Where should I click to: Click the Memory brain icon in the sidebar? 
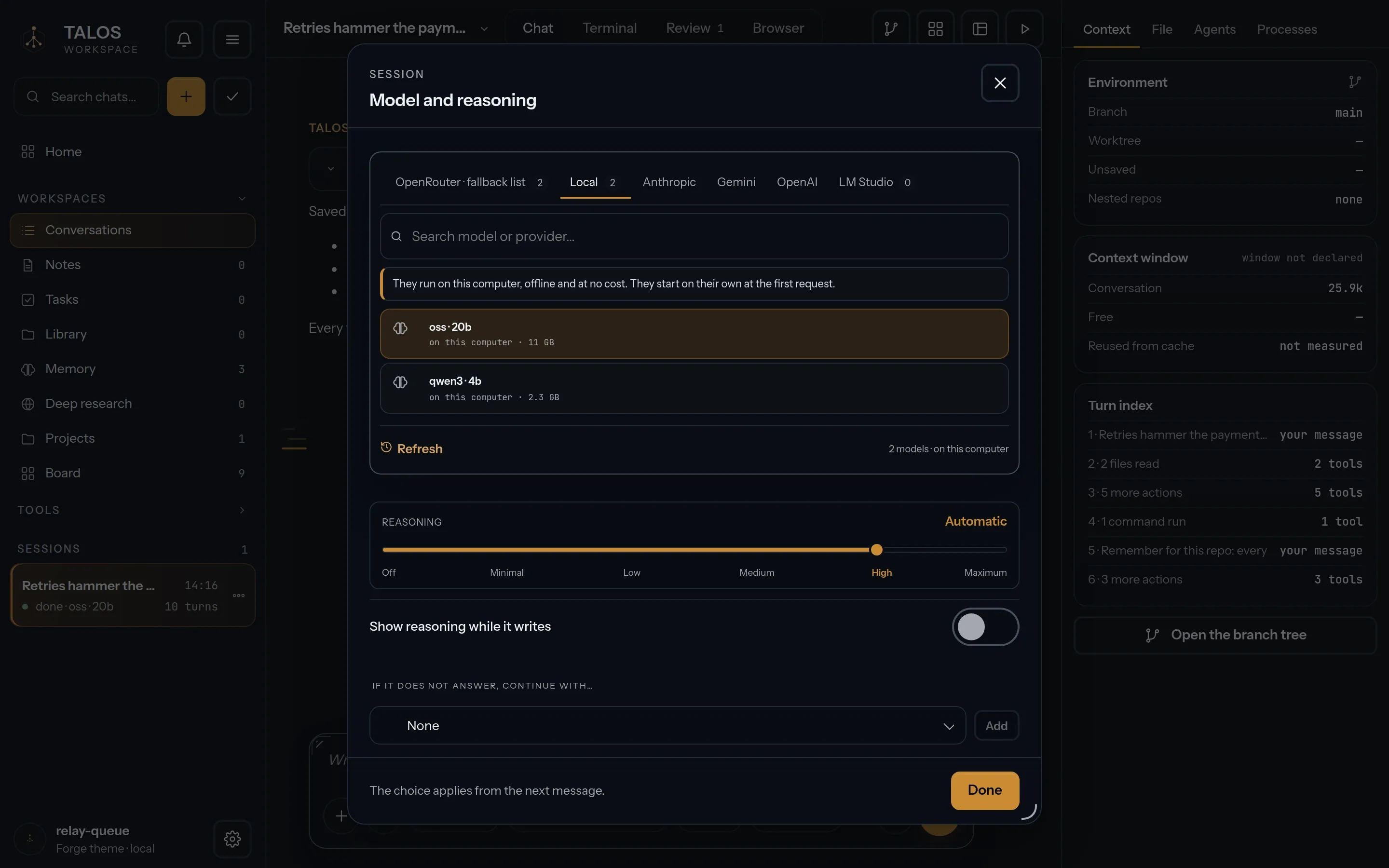coord(27,369)
